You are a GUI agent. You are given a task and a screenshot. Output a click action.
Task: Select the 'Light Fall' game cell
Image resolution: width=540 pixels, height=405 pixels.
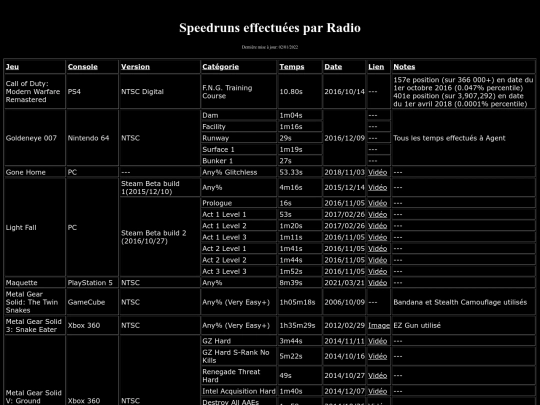(x=34, y=228)
